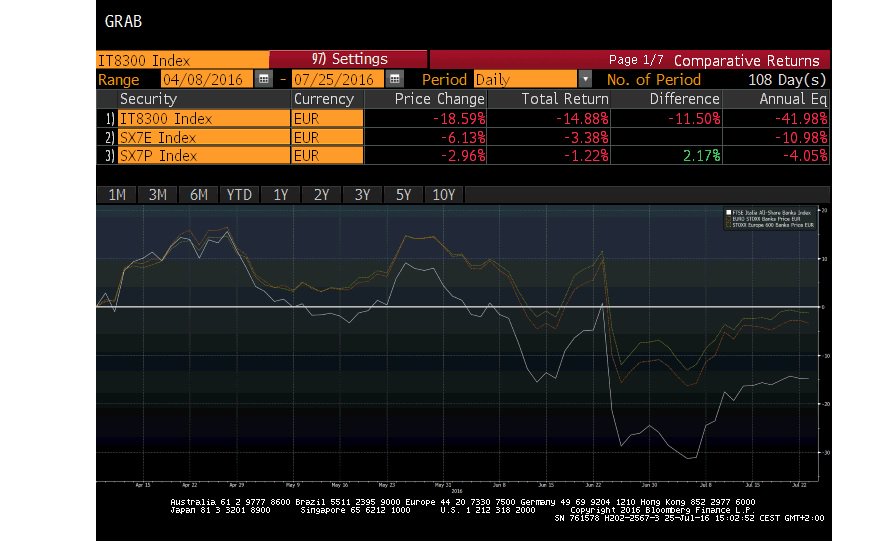Screen dimensions: 876x552
Task: Select the 5Y range tab
Action: pos(403,194)
